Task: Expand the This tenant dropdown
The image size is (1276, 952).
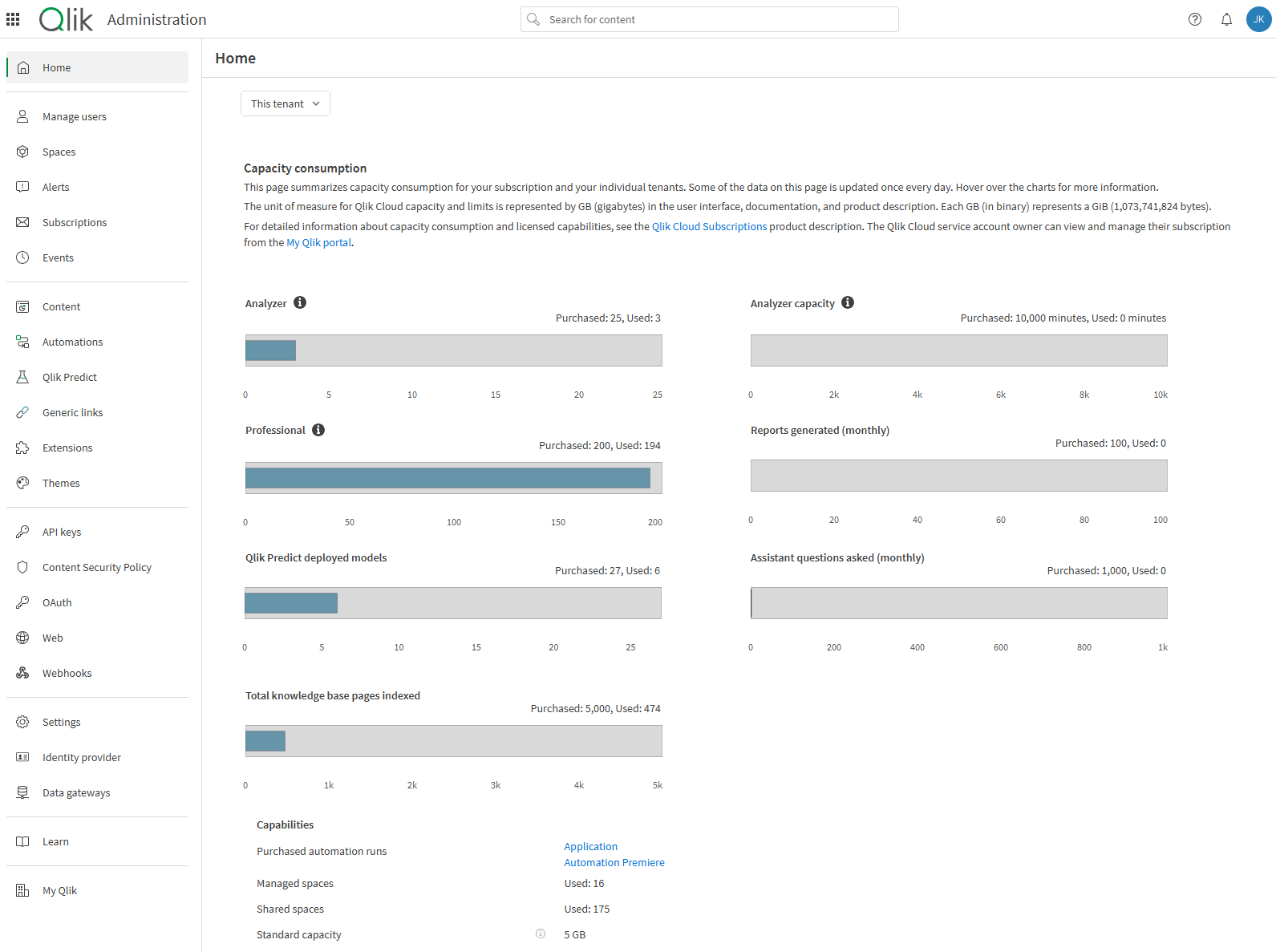Action: 285,103
